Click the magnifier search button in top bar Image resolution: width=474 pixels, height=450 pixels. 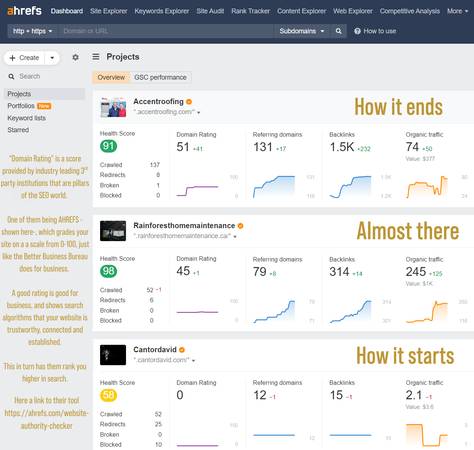(338, 31)
